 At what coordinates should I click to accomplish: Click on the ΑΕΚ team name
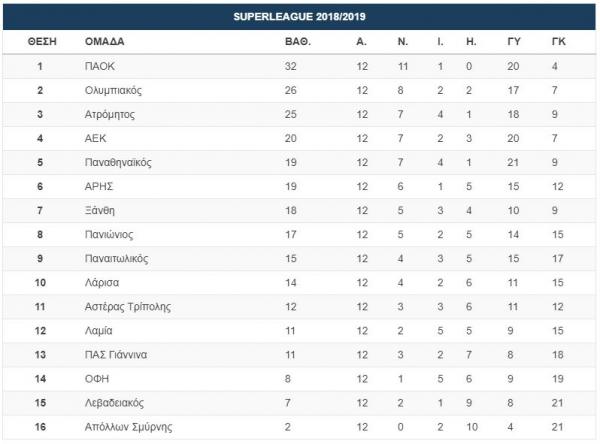96,138
